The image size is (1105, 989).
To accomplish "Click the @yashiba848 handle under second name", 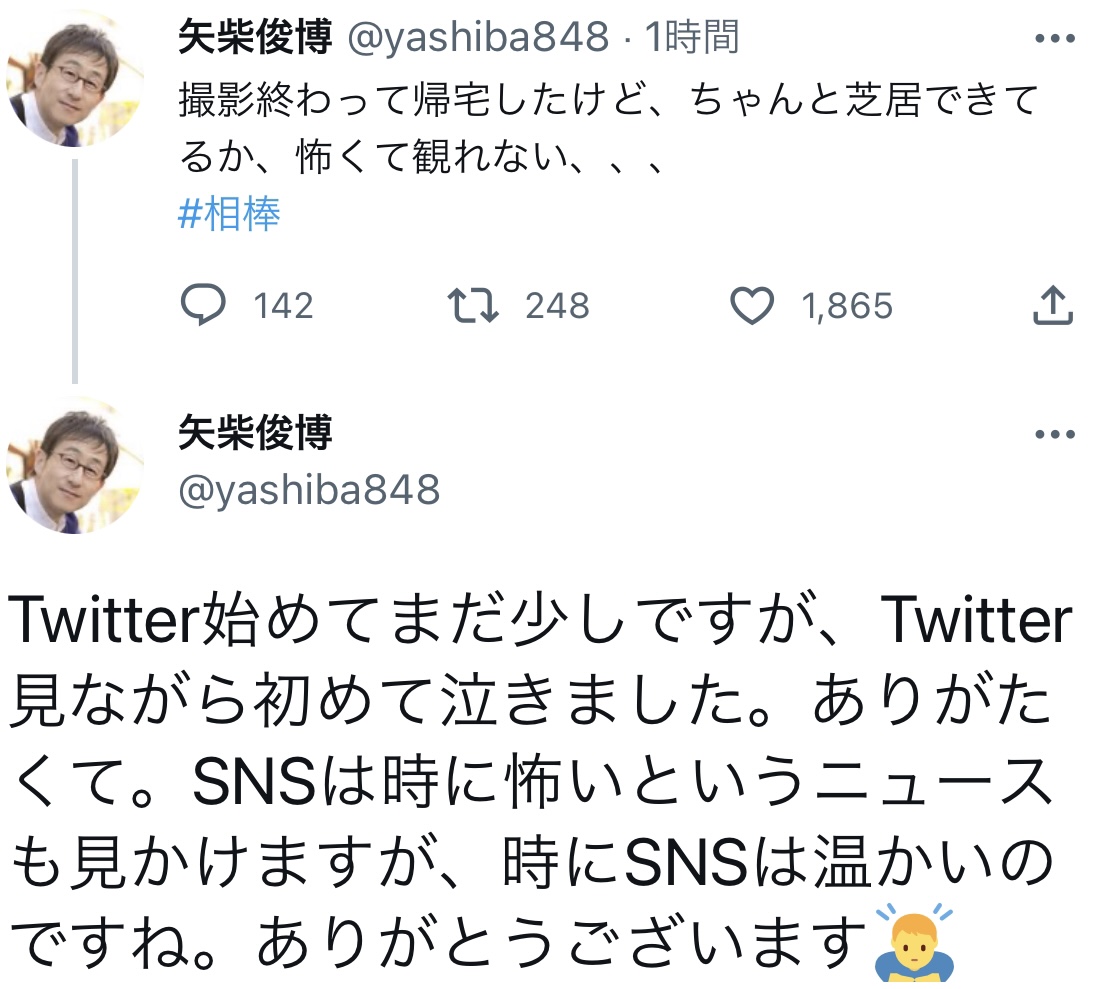I will [309, 490].
